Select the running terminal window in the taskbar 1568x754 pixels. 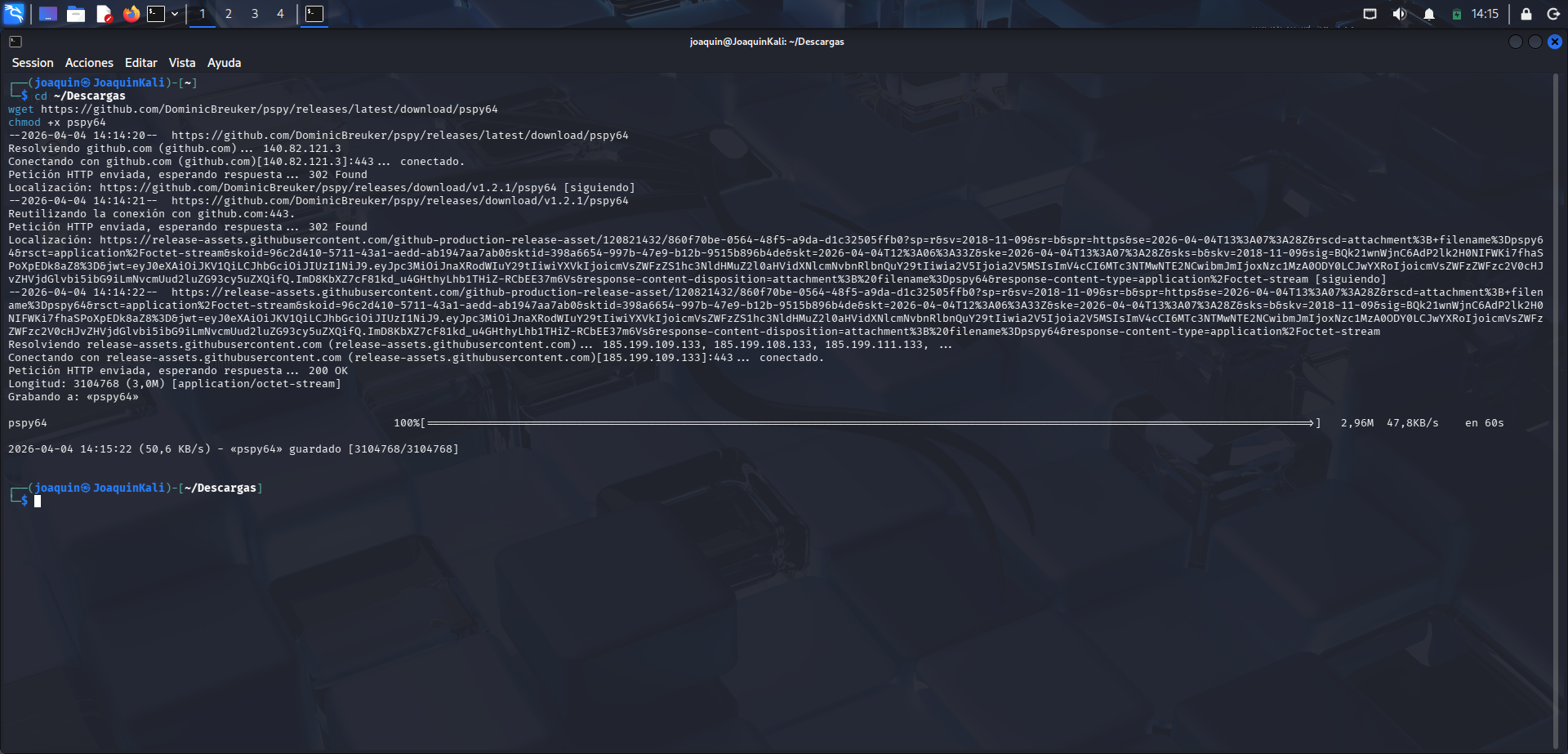[x=315, y=14]
